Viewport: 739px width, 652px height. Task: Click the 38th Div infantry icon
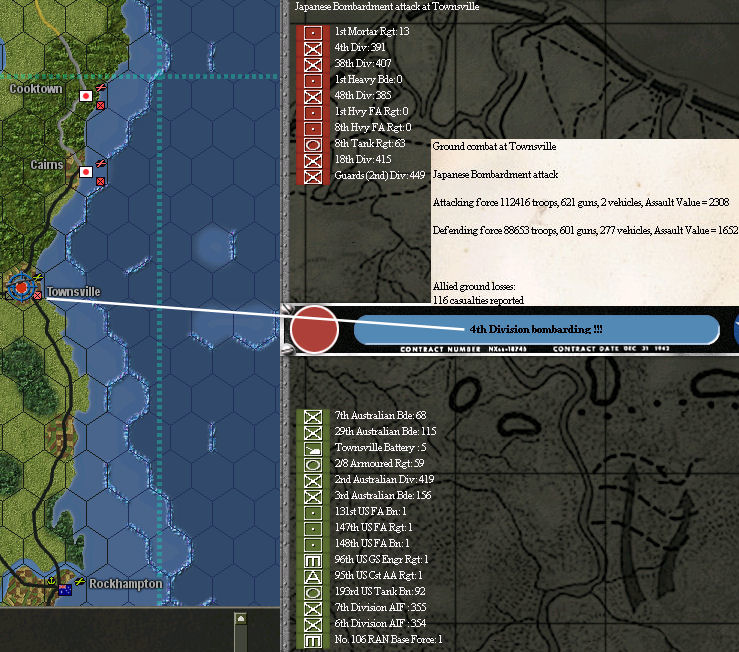coord(313,65)
